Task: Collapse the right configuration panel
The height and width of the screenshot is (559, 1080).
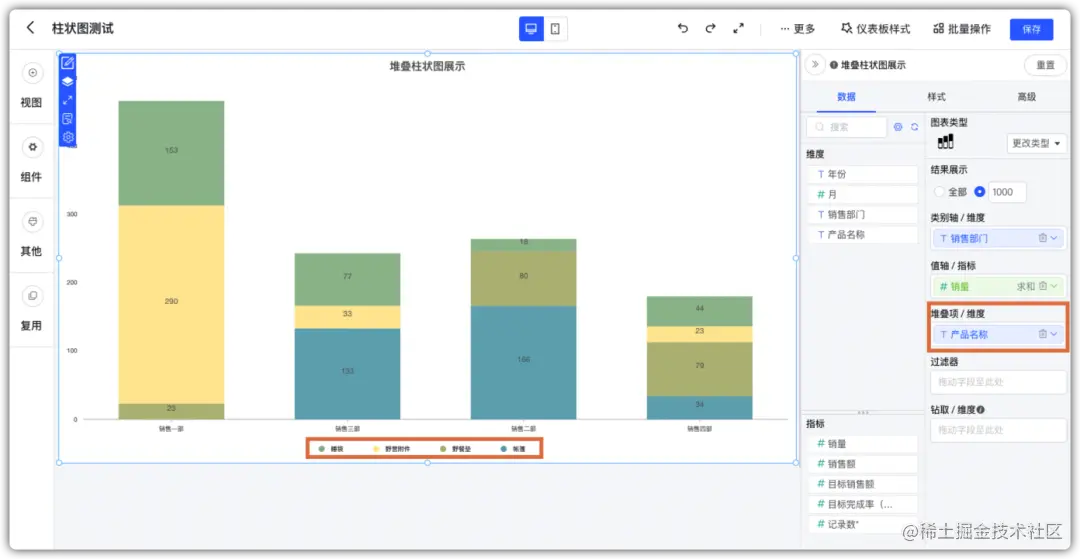Action: point(815,65)
